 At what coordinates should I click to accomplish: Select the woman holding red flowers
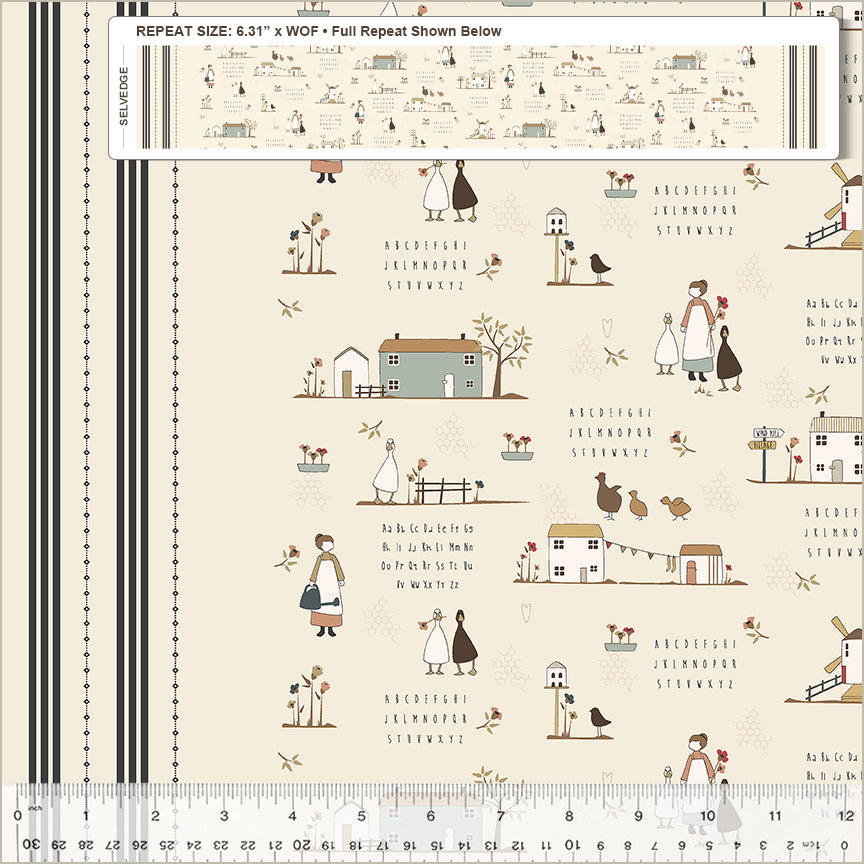click(696, 329)
